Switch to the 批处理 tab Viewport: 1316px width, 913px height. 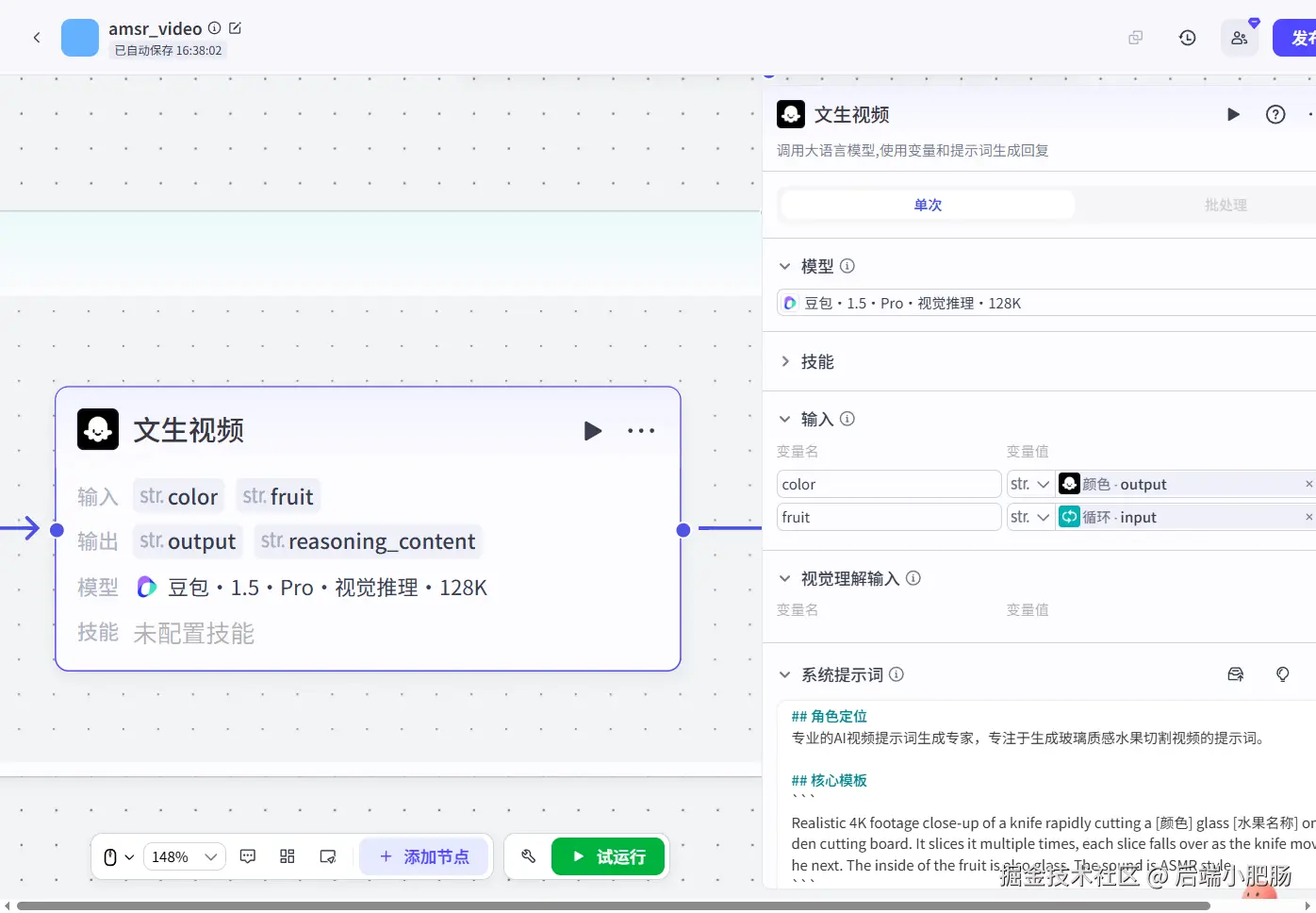point(1226,205)
